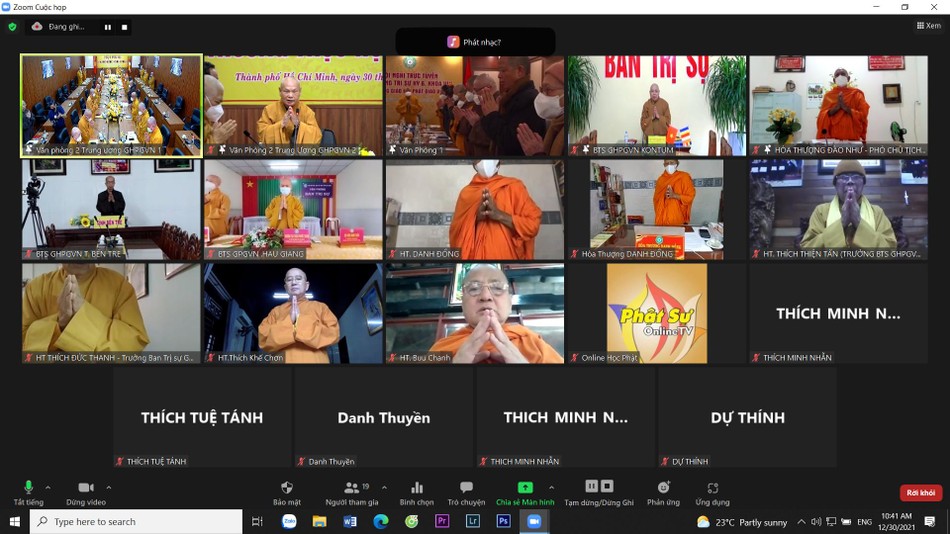Open Bình chọn polls
This screenshot has width=950, height=534.
point(417,491)
